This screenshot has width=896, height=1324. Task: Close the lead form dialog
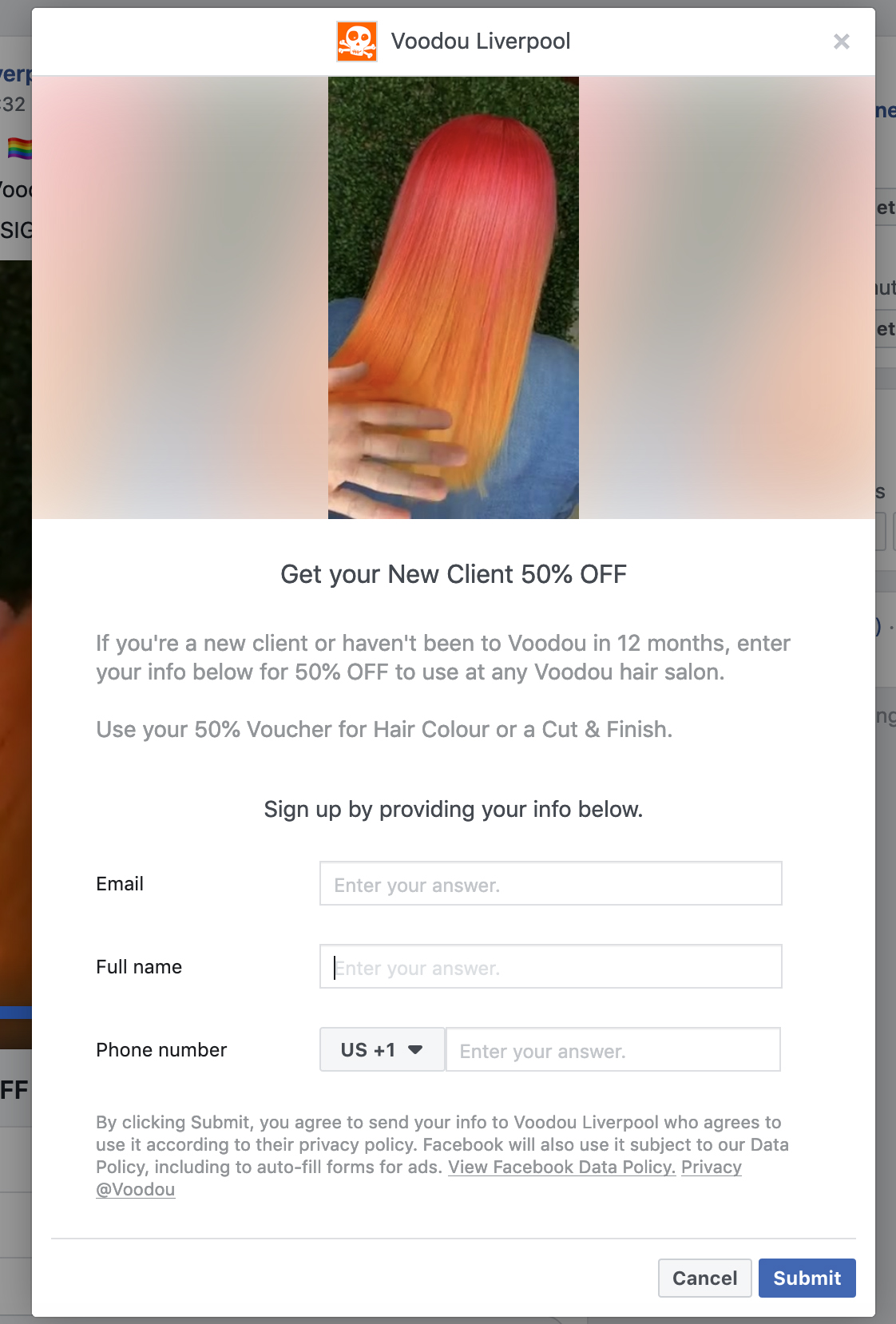(x=842, y=42)
